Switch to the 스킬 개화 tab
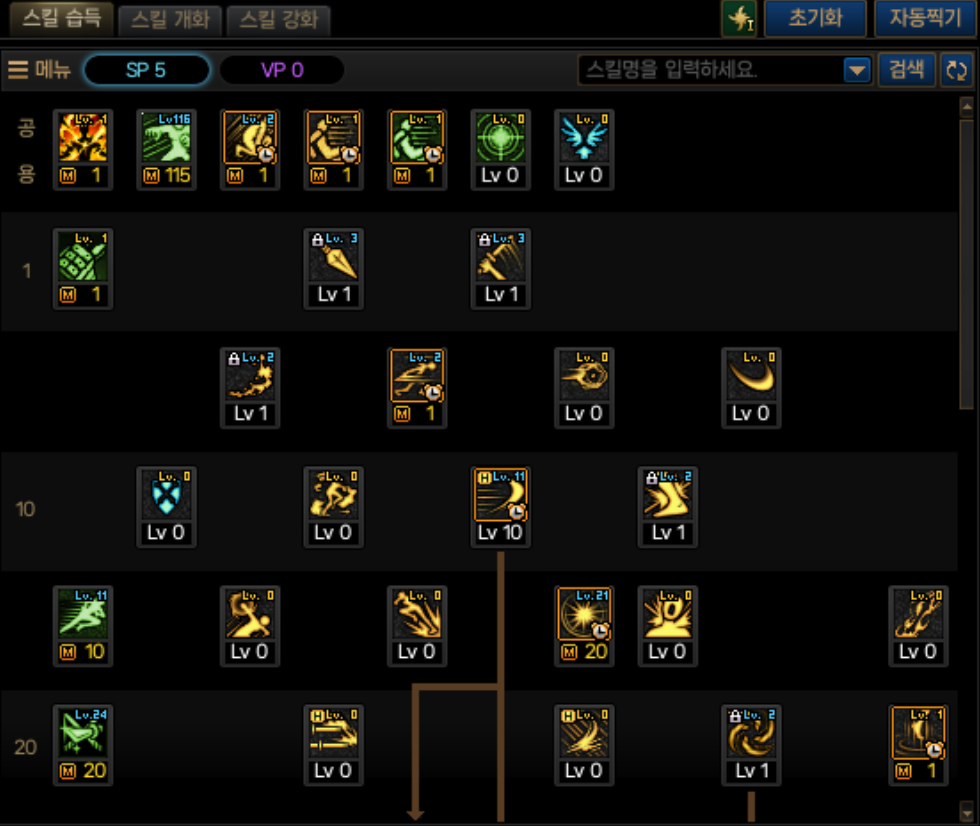The height and width of the screenshot is (826, 980). pyautogui.click(x=170, y=19)
